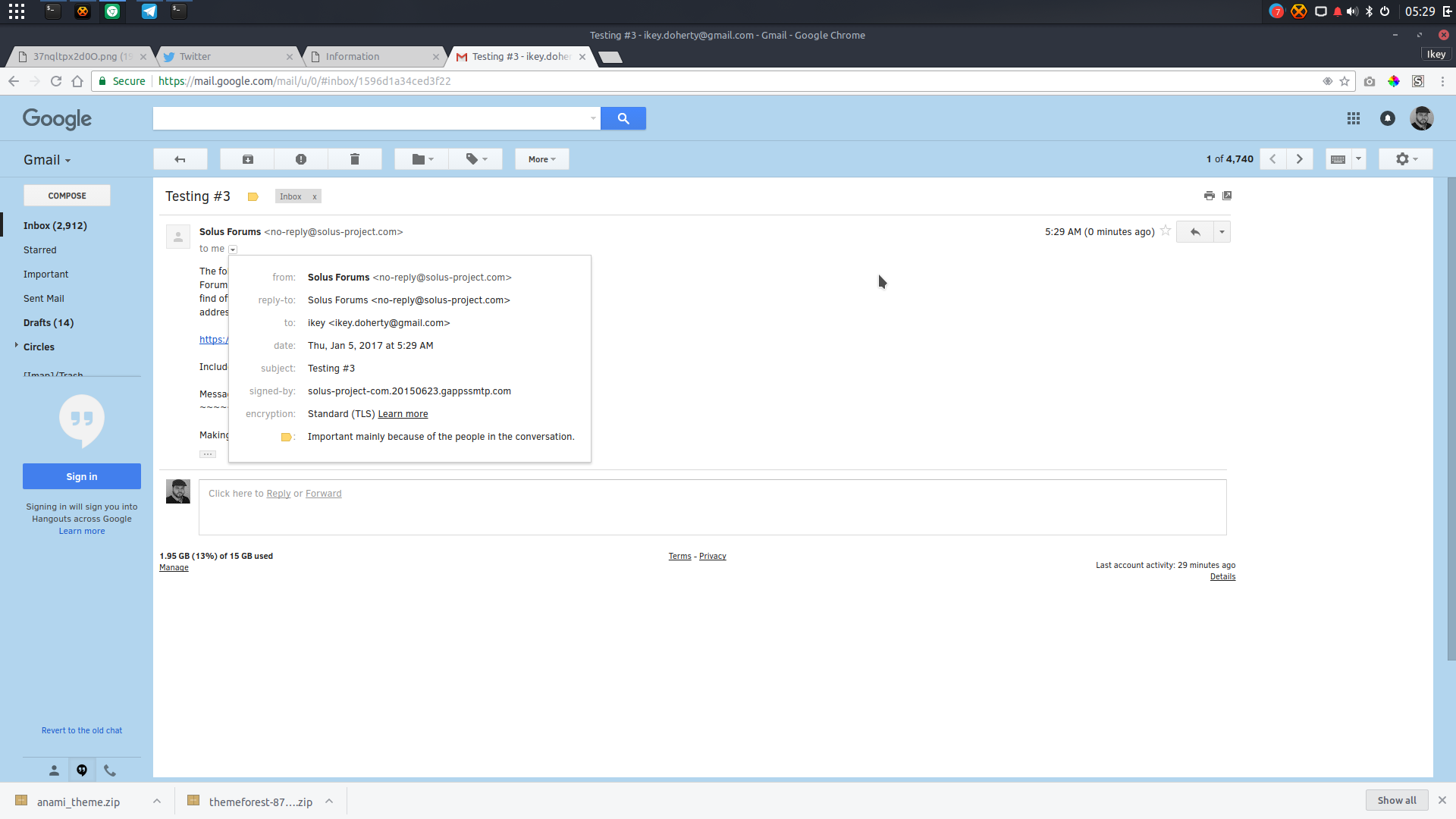Report spam using the exclamation icon
The image size is (1456, 819).
pyautogui.click(x=301, y=159)
